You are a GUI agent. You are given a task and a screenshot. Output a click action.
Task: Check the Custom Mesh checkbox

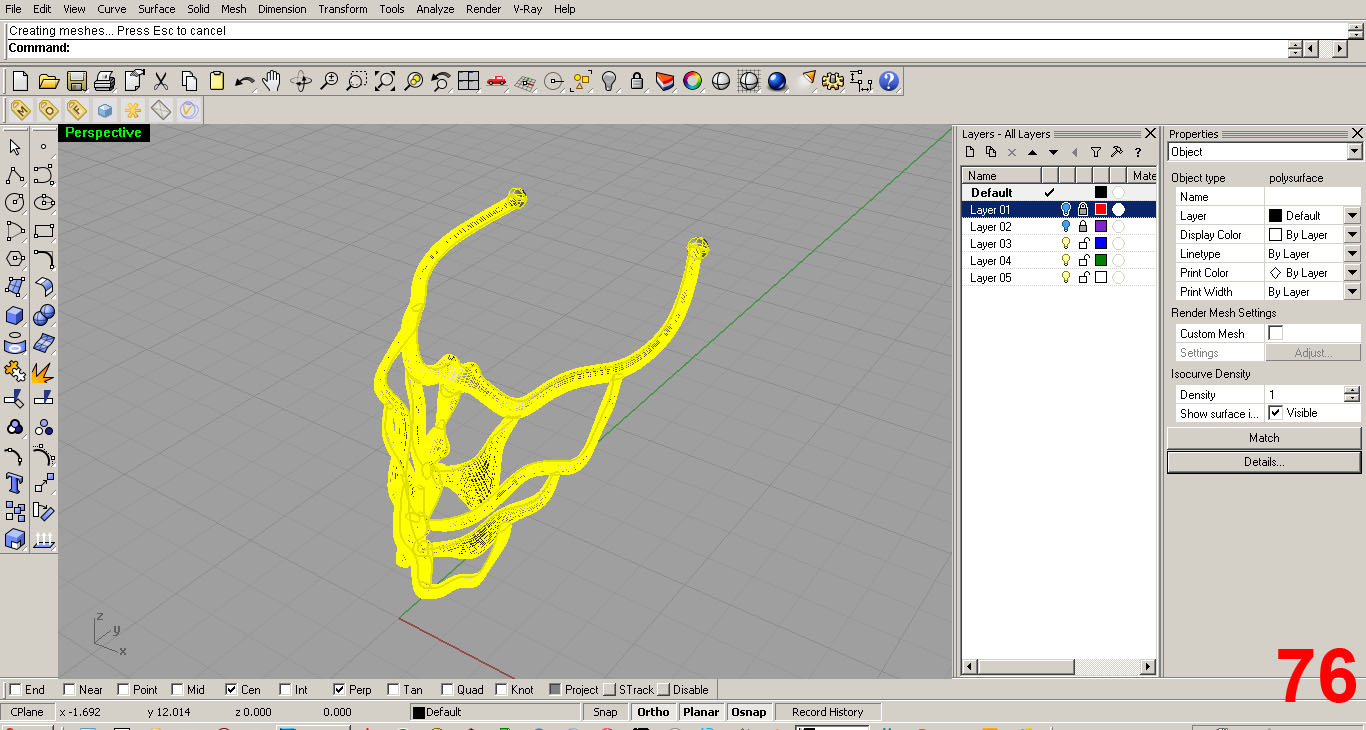pyautogui.click(x=1275, y=333)
